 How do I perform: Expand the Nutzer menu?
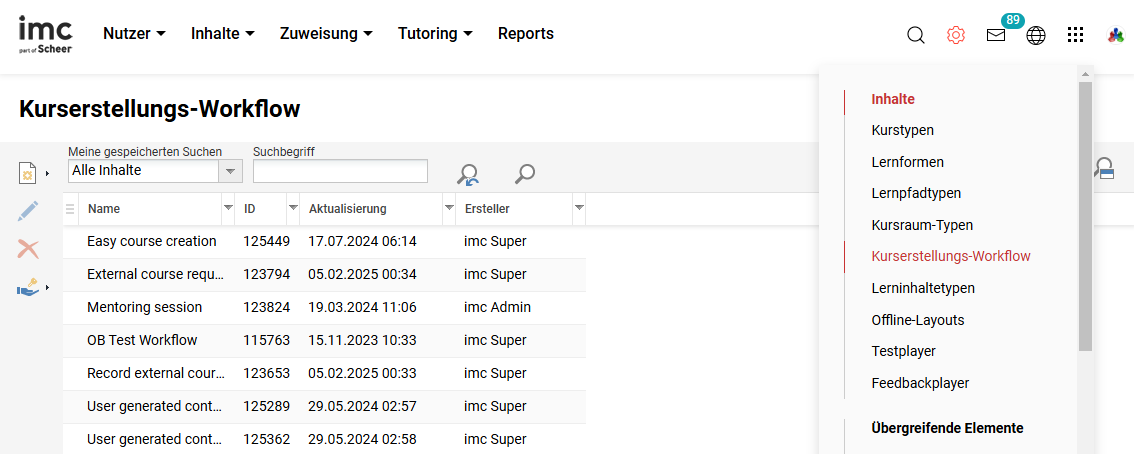(134, 34)
